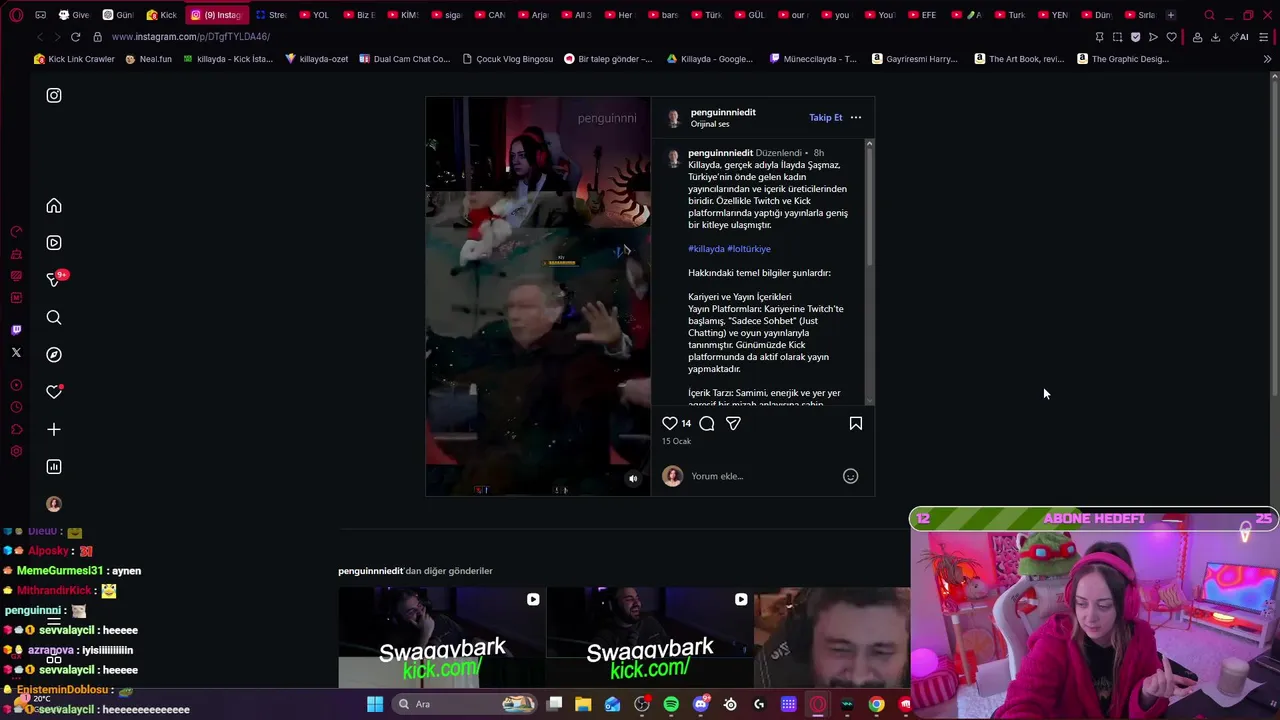Click the taskbar Ara search box

[x=465, y=704]
